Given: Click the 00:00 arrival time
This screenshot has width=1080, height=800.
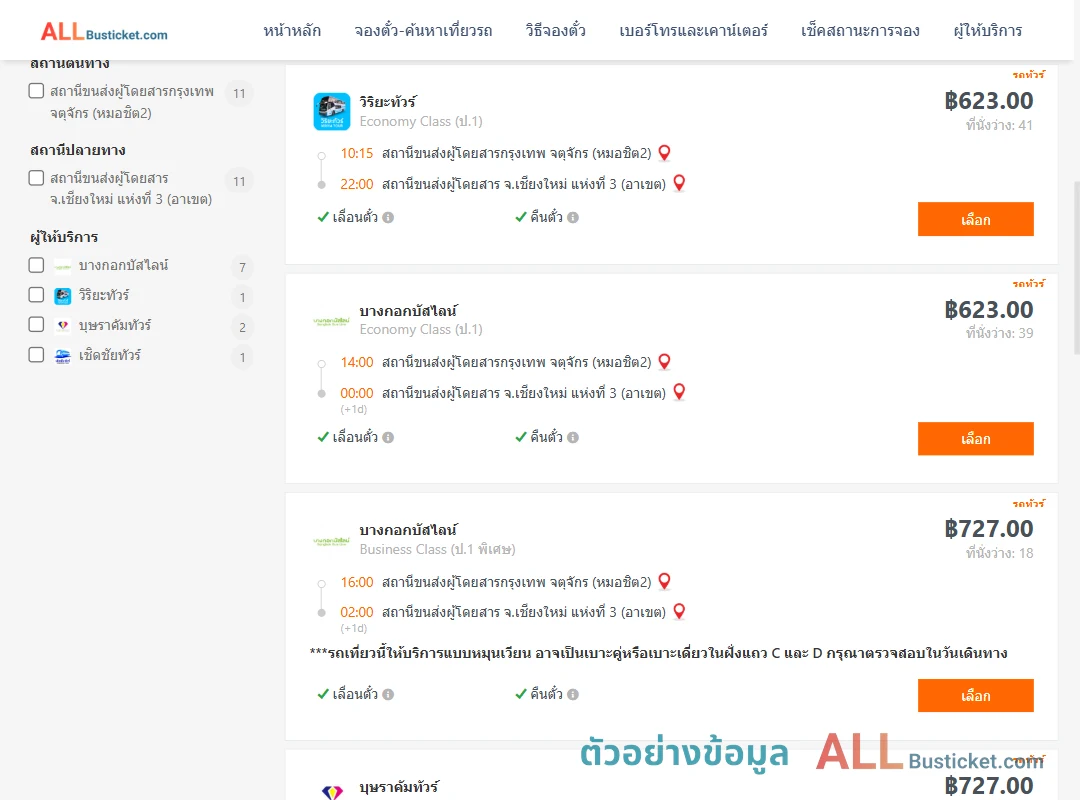Looking at the screenshot, I should tap(357, 393).
